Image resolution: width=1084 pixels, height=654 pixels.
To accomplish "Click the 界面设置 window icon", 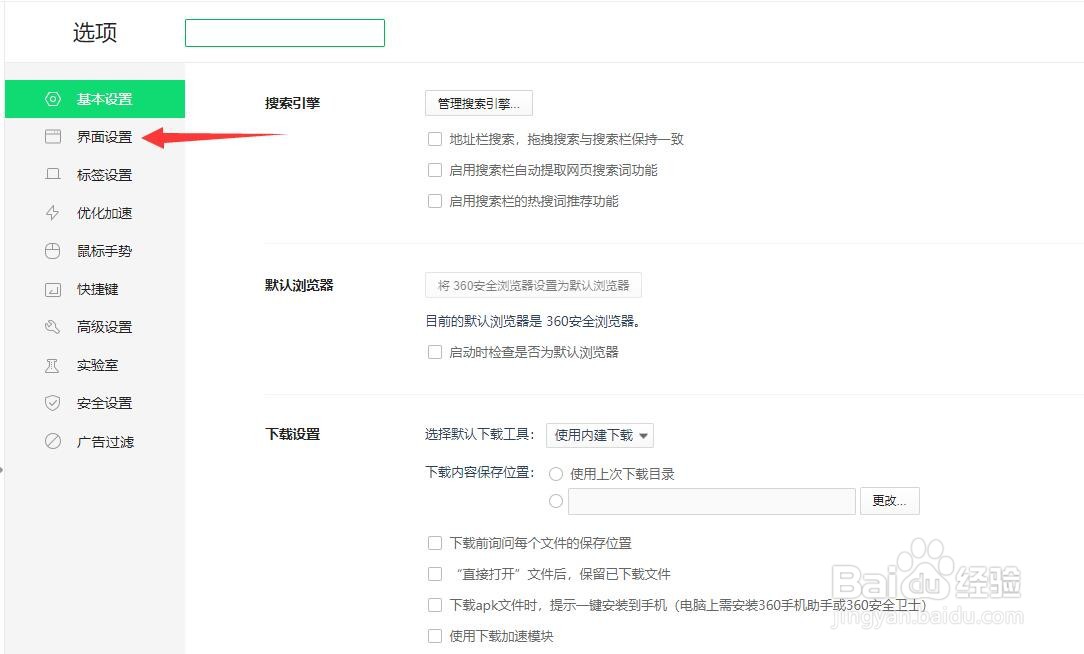I will pos(53,137).
